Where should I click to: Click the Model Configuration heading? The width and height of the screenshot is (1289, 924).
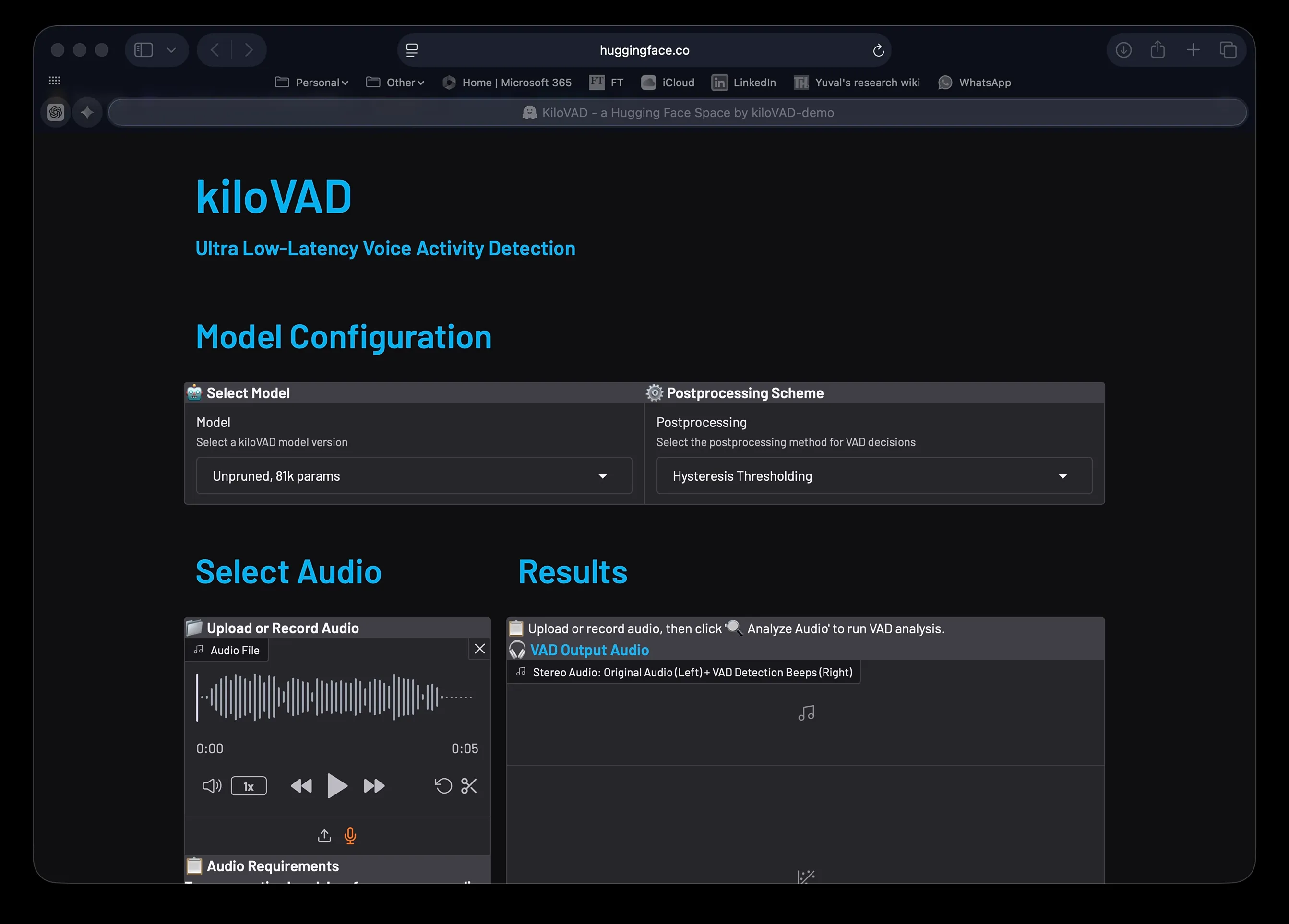click(x=343, y=337)
